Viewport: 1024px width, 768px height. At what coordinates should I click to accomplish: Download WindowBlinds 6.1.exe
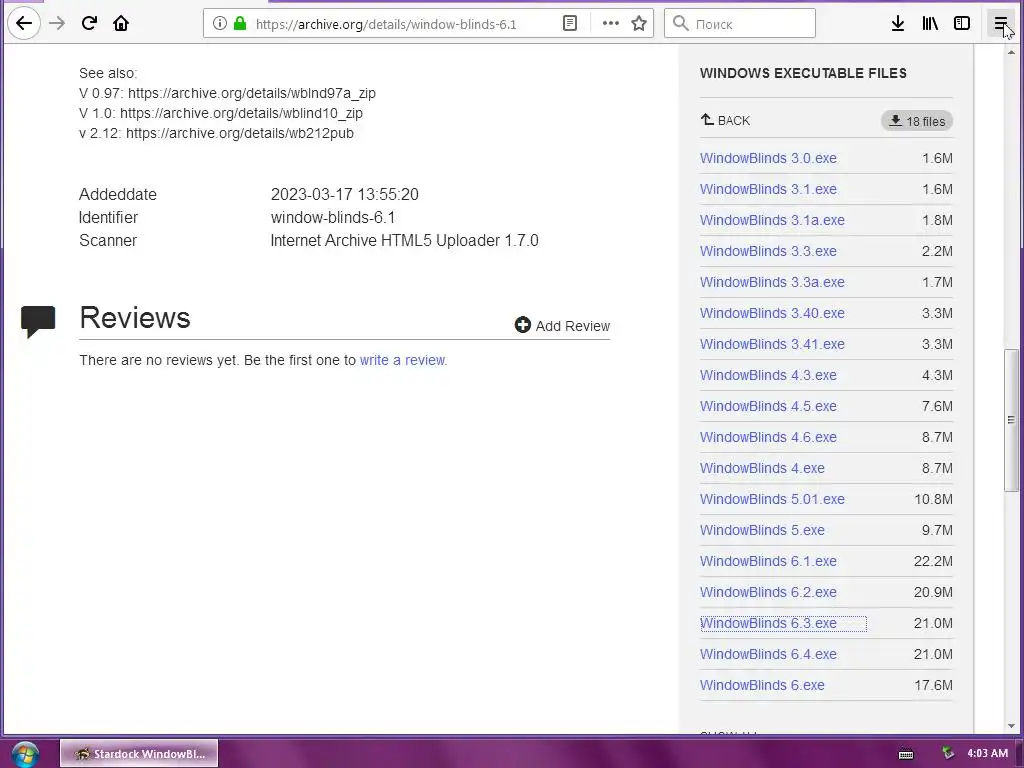coord(768,561)
